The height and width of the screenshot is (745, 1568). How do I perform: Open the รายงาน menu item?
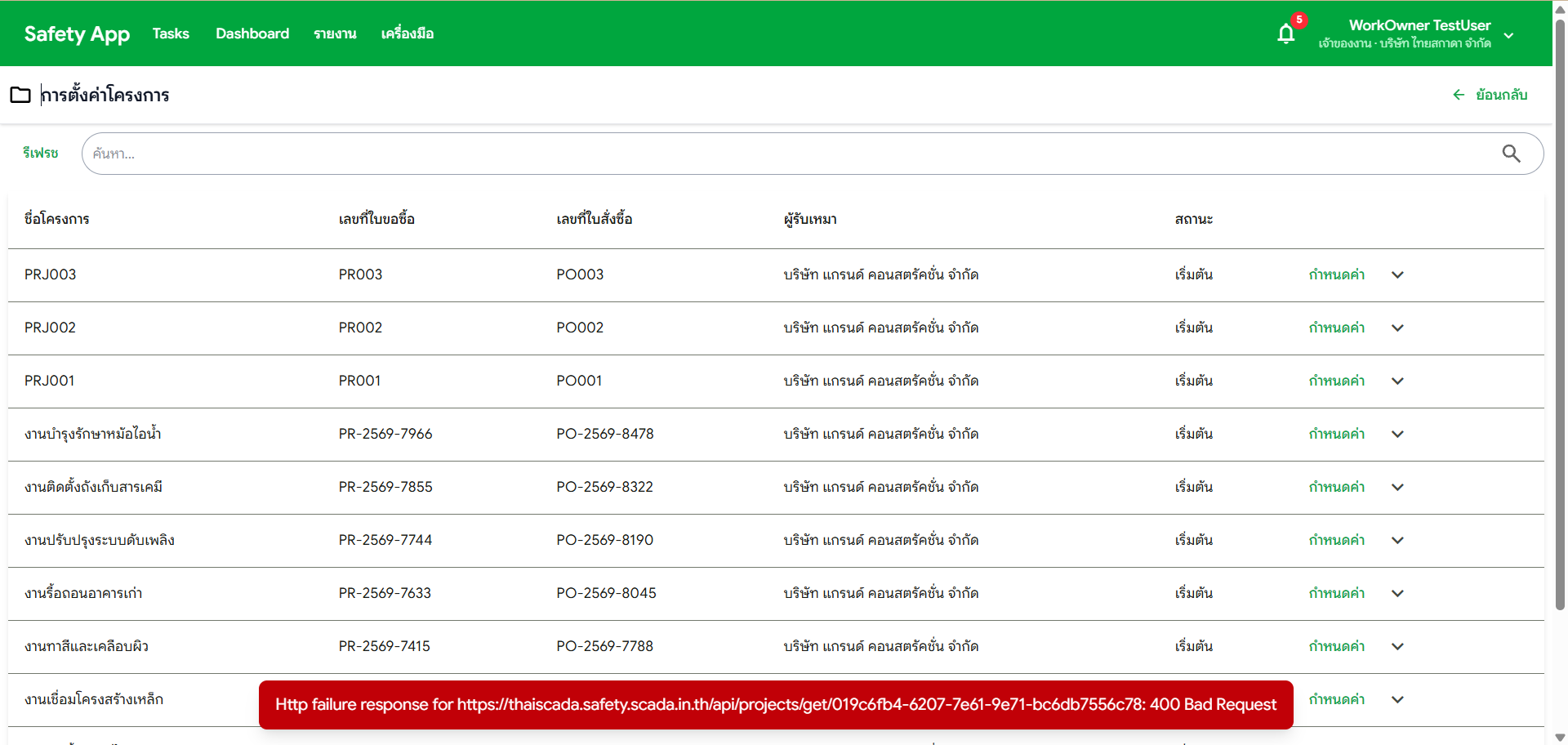pos(335,33)
